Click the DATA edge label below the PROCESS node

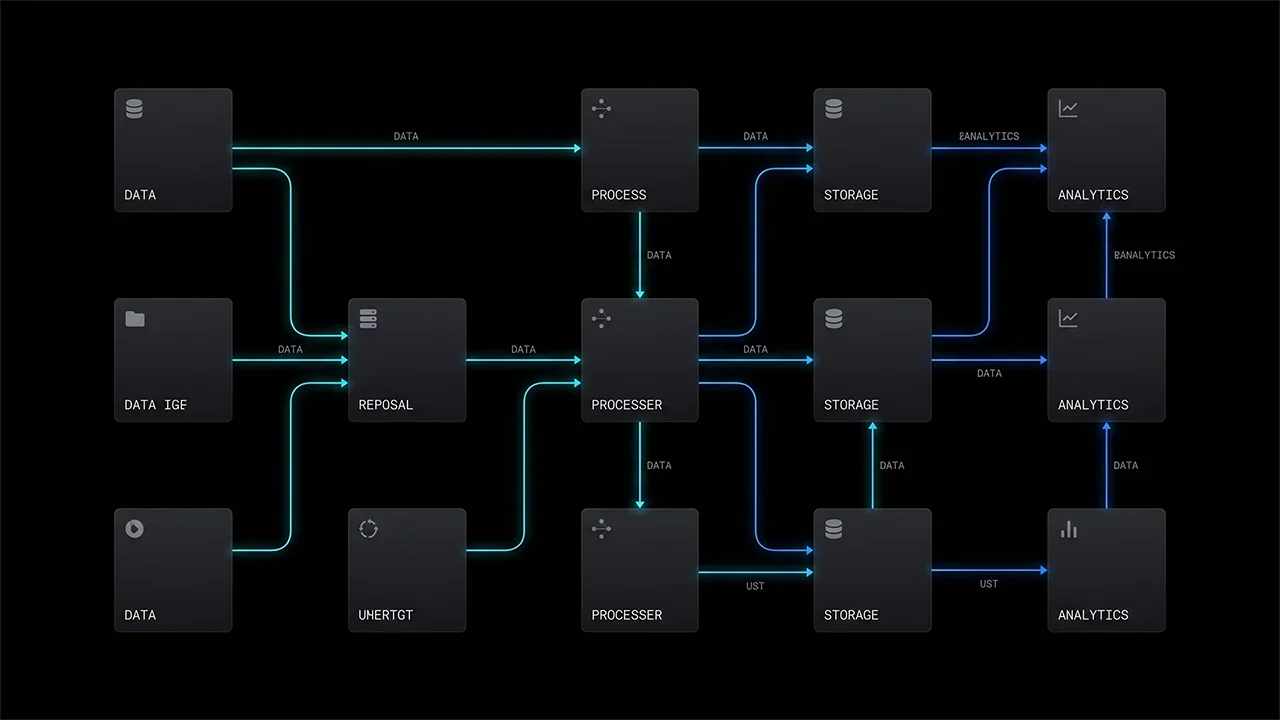[659, 255]
